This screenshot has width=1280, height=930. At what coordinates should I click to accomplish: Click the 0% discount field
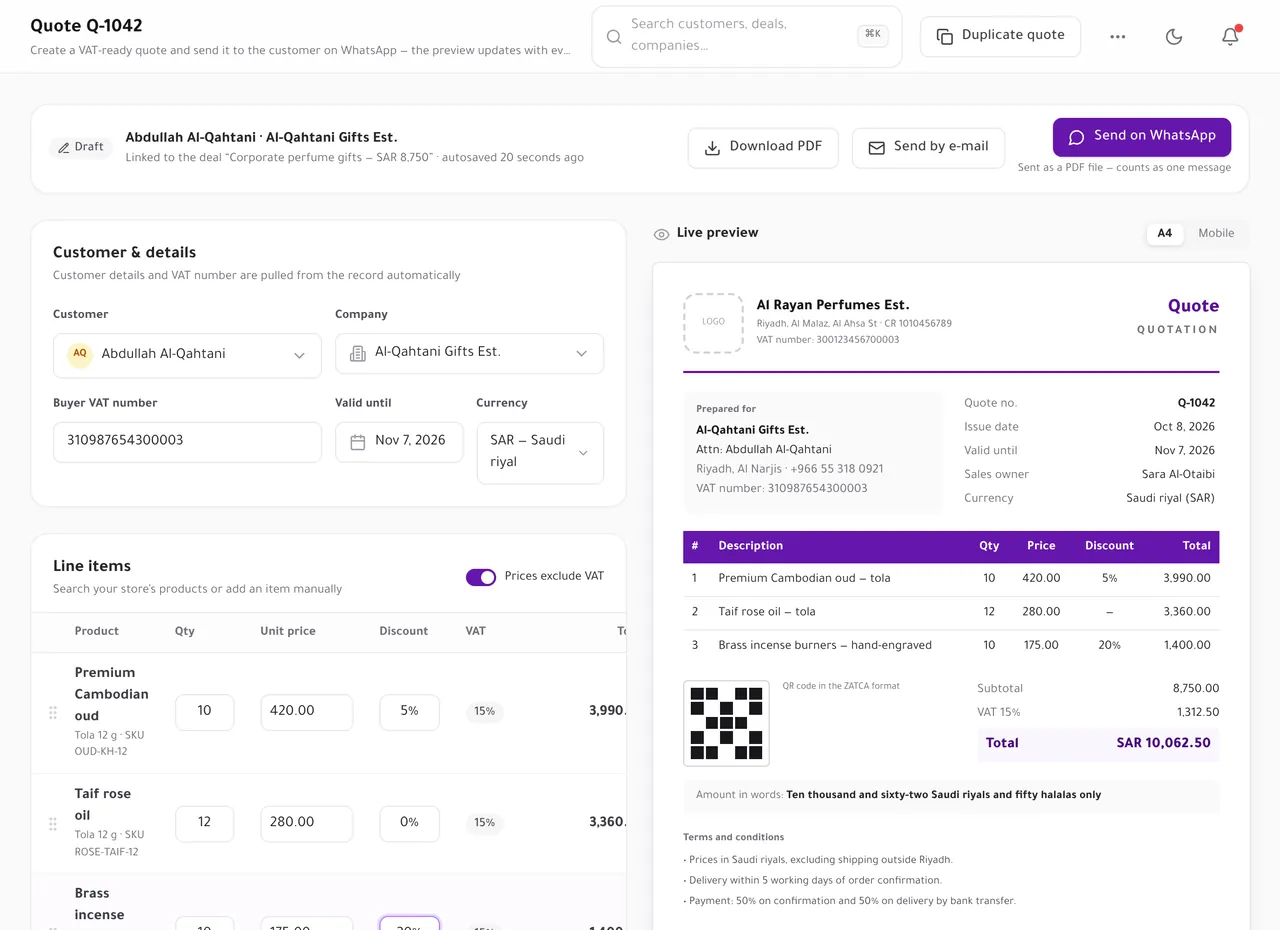point(409,823)
